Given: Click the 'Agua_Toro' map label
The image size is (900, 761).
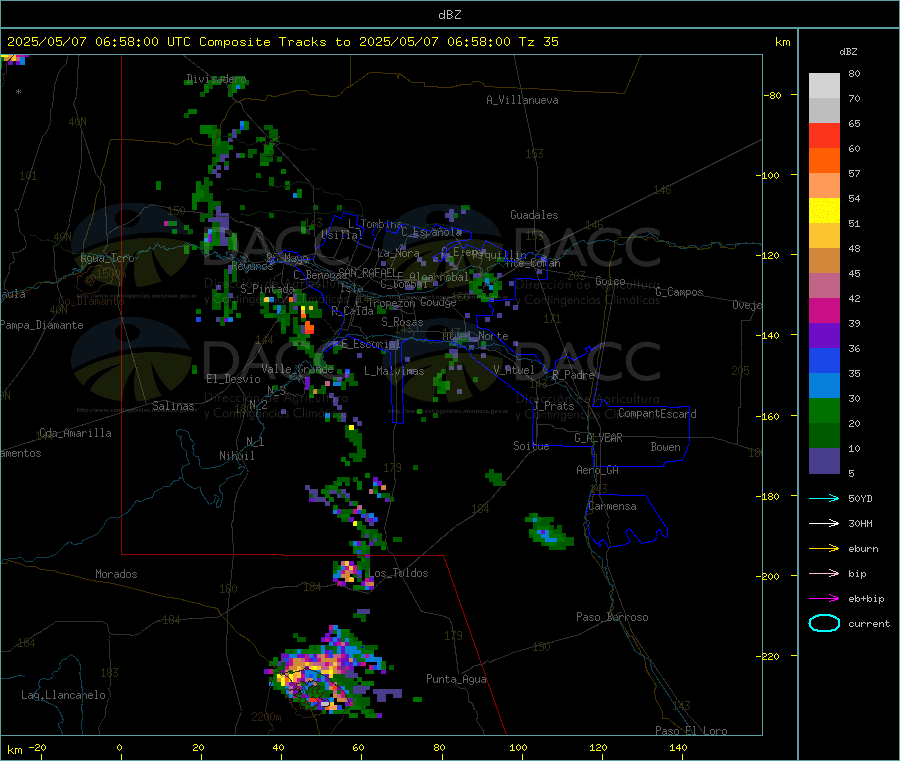Looking at the screenshot, I should [107, 258].
